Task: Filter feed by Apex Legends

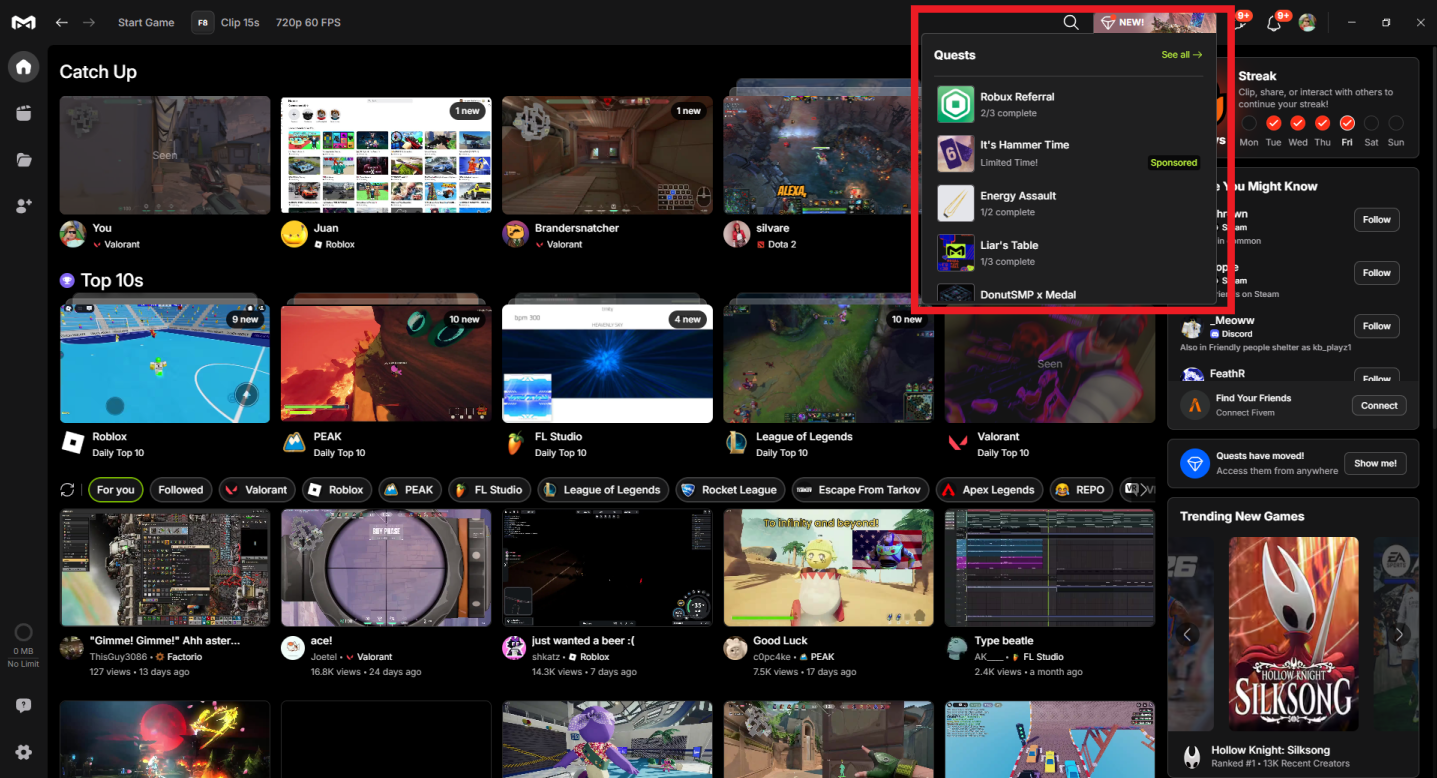Action: [988, 490]
